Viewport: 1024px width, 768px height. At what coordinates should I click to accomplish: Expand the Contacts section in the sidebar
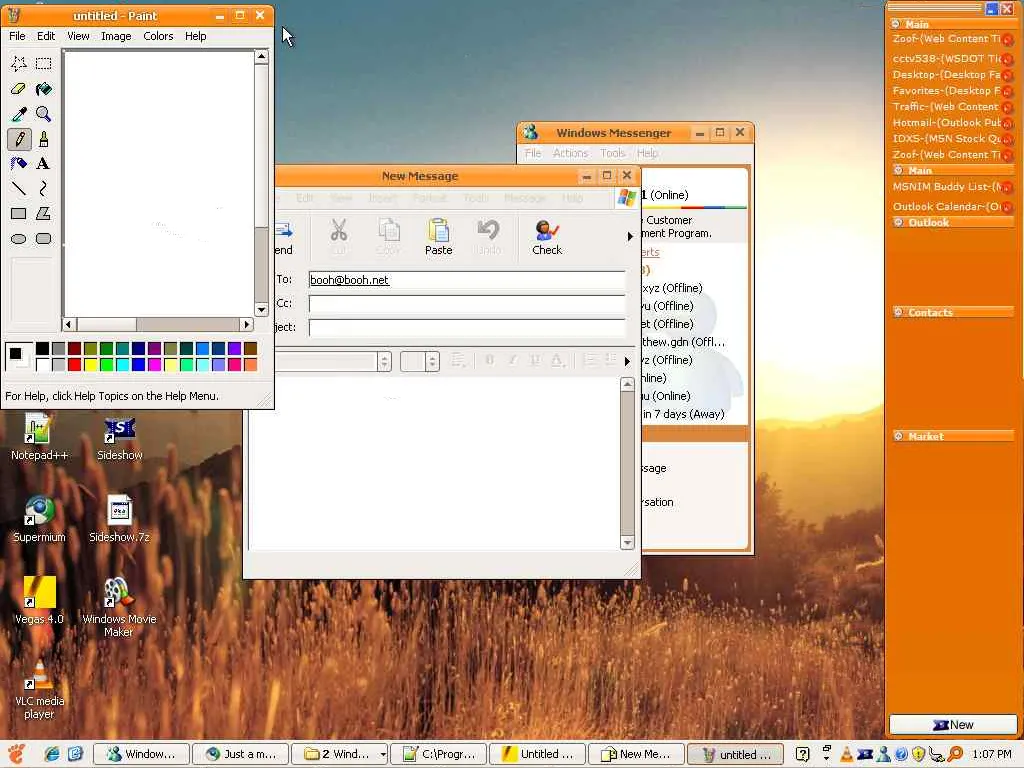coord(899,312)
